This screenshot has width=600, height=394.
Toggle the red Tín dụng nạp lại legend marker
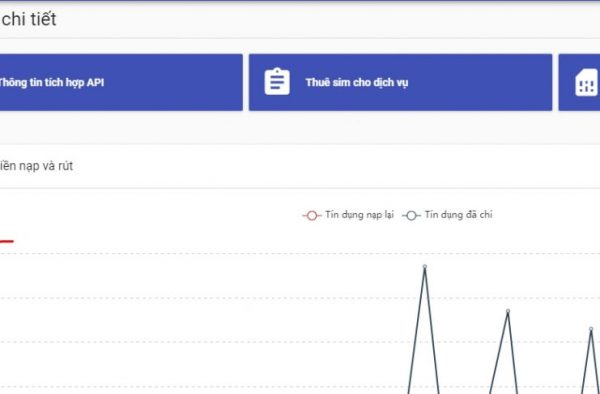312,216
